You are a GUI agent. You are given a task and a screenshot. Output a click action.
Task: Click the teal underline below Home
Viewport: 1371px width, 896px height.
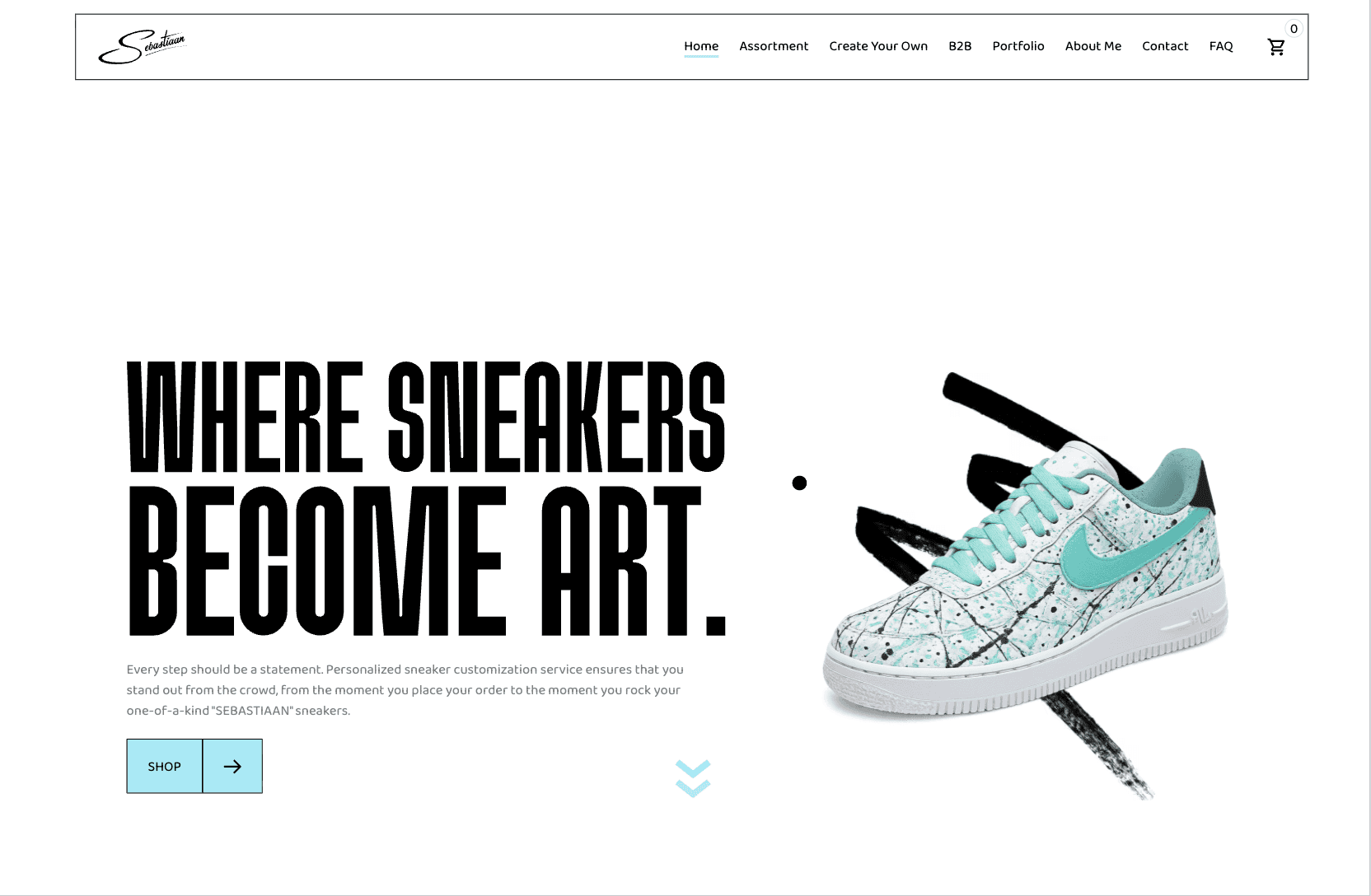point(701,57)
